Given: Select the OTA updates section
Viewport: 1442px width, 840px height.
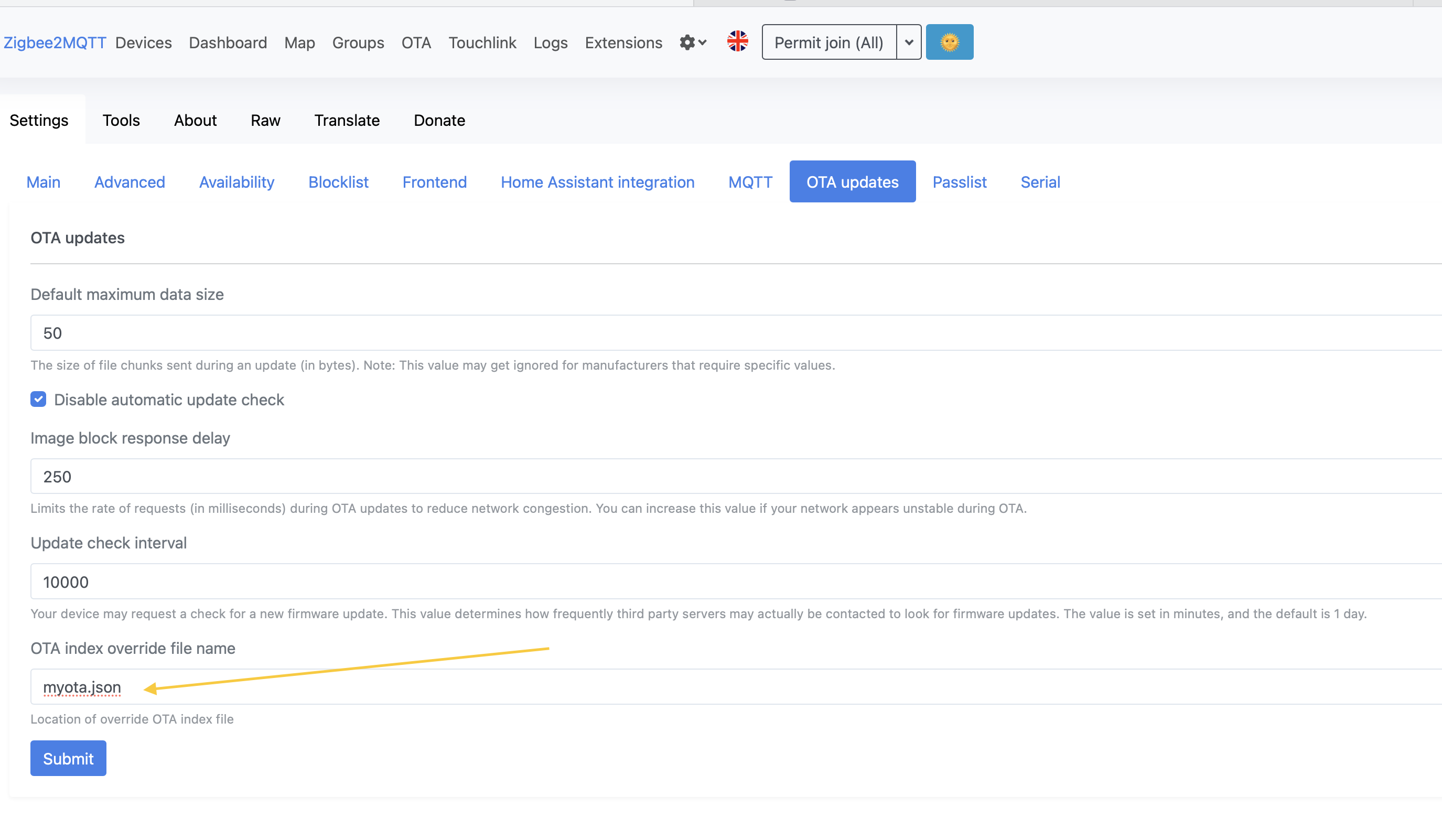Looking at the screenshot, I should pos(853,182).
